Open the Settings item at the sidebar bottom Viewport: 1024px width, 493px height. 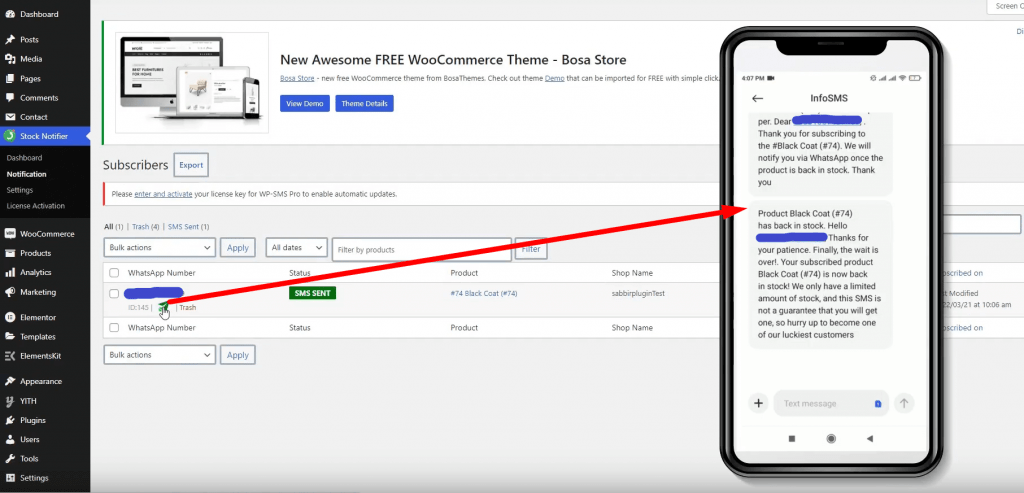(34, 478)
